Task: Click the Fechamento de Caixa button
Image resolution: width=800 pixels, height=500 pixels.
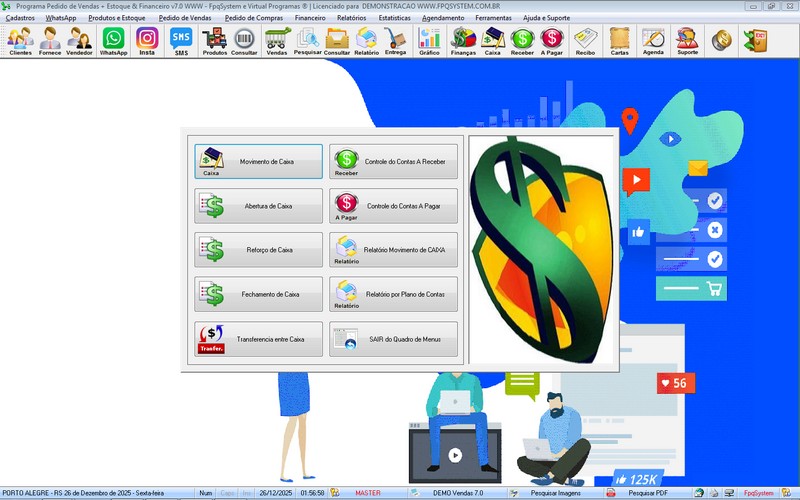Action: click(x=258, y=294)
